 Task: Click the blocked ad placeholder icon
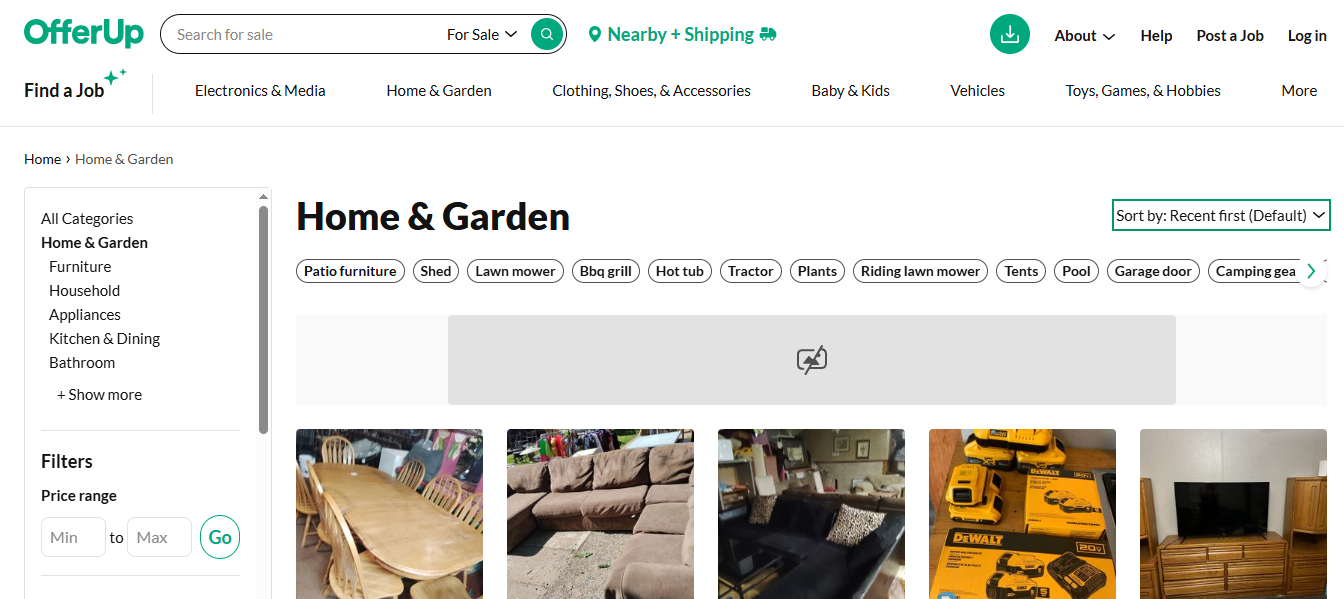[812, 360]
